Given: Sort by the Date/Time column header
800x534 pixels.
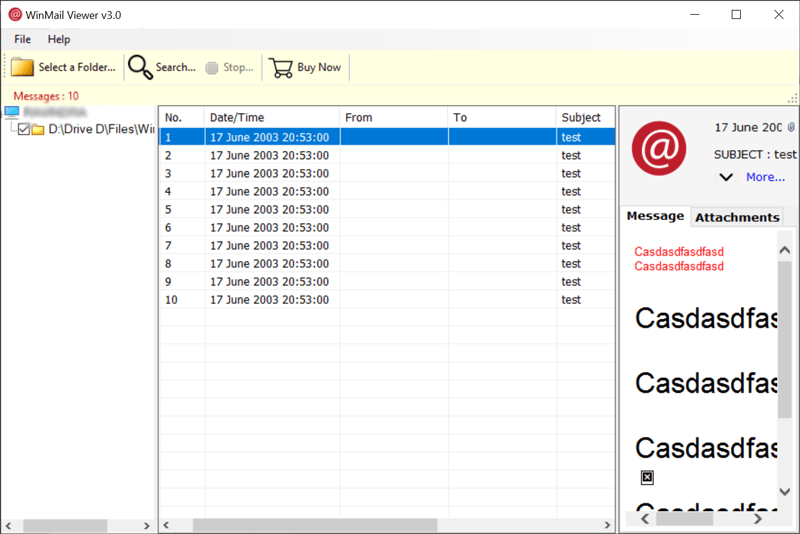Looking at the screenshot, I should click(x=272, y=117).
